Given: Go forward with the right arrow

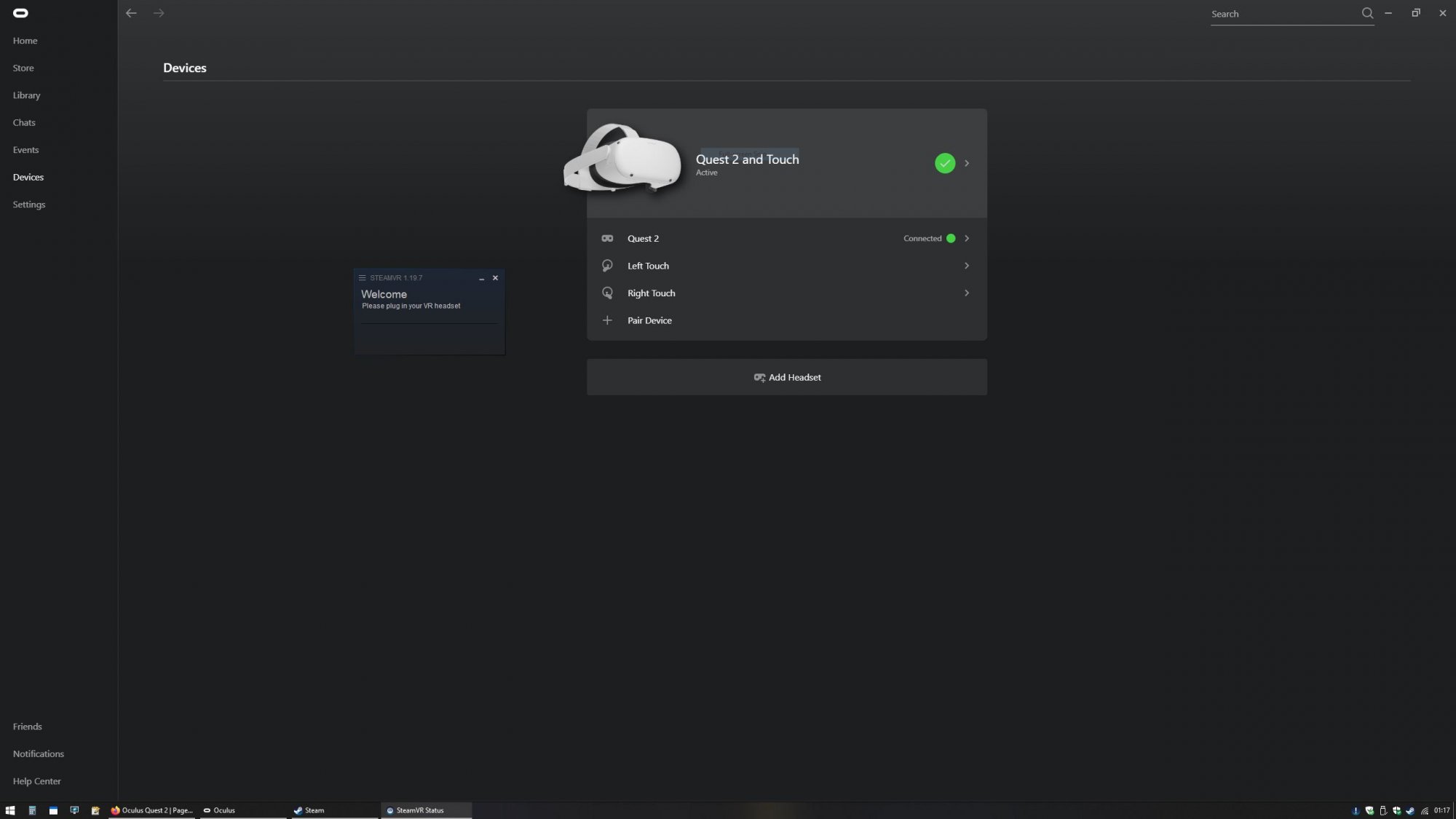Looking at the screenshot, I should (159, 13).
